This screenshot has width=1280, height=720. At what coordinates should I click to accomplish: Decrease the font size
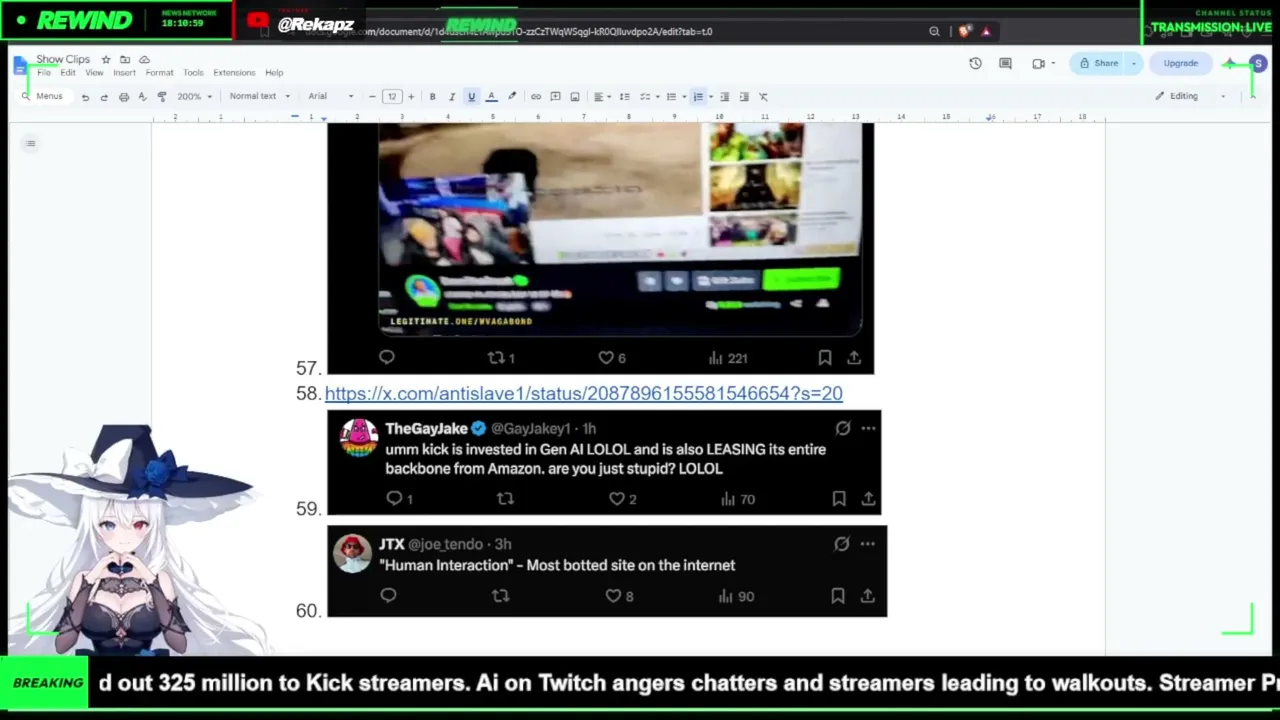(372, 97)
